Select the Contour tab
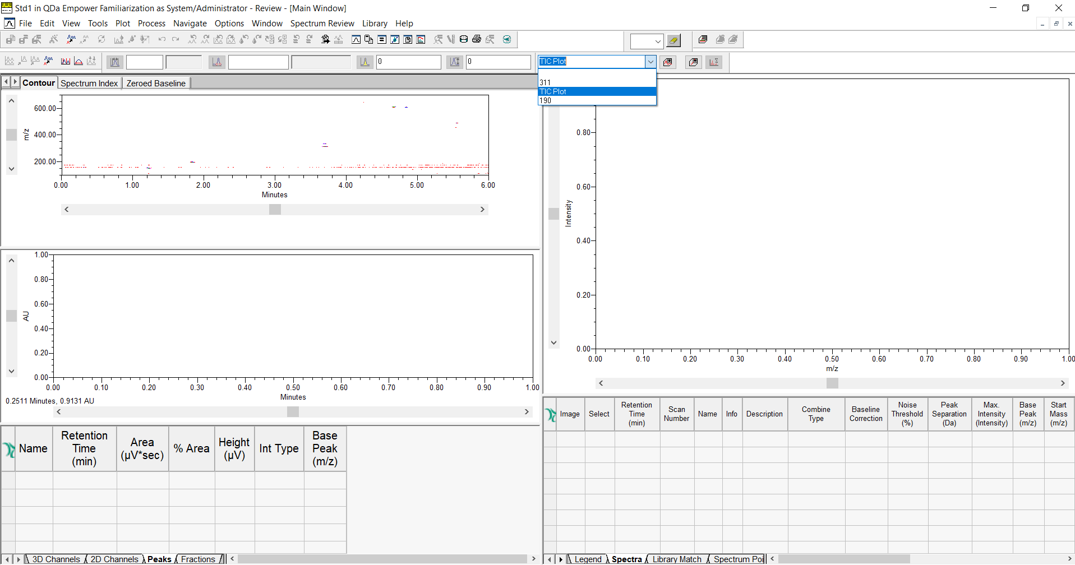Viewport: 1075px width, 565px height. pyautogui.click(x=38, y=82)
